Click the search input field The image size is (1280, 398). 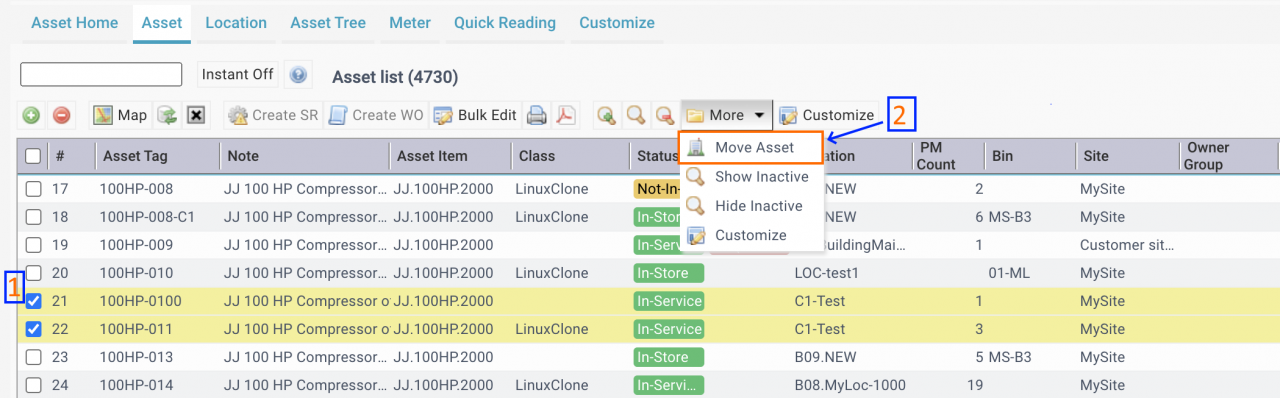pyautogui.click(x=101, y=75)
